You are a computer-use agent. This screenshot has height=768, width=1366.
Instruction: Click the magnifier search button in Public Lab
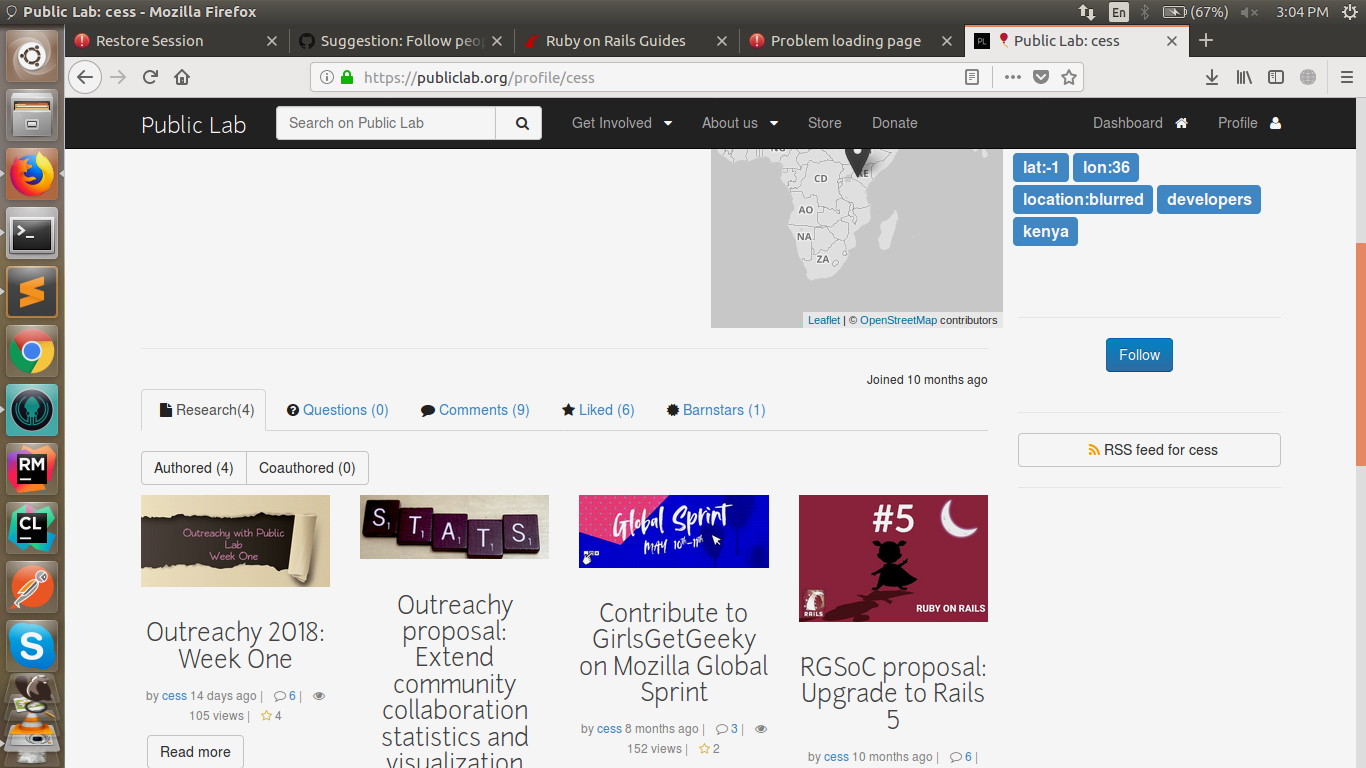point(519,123)
